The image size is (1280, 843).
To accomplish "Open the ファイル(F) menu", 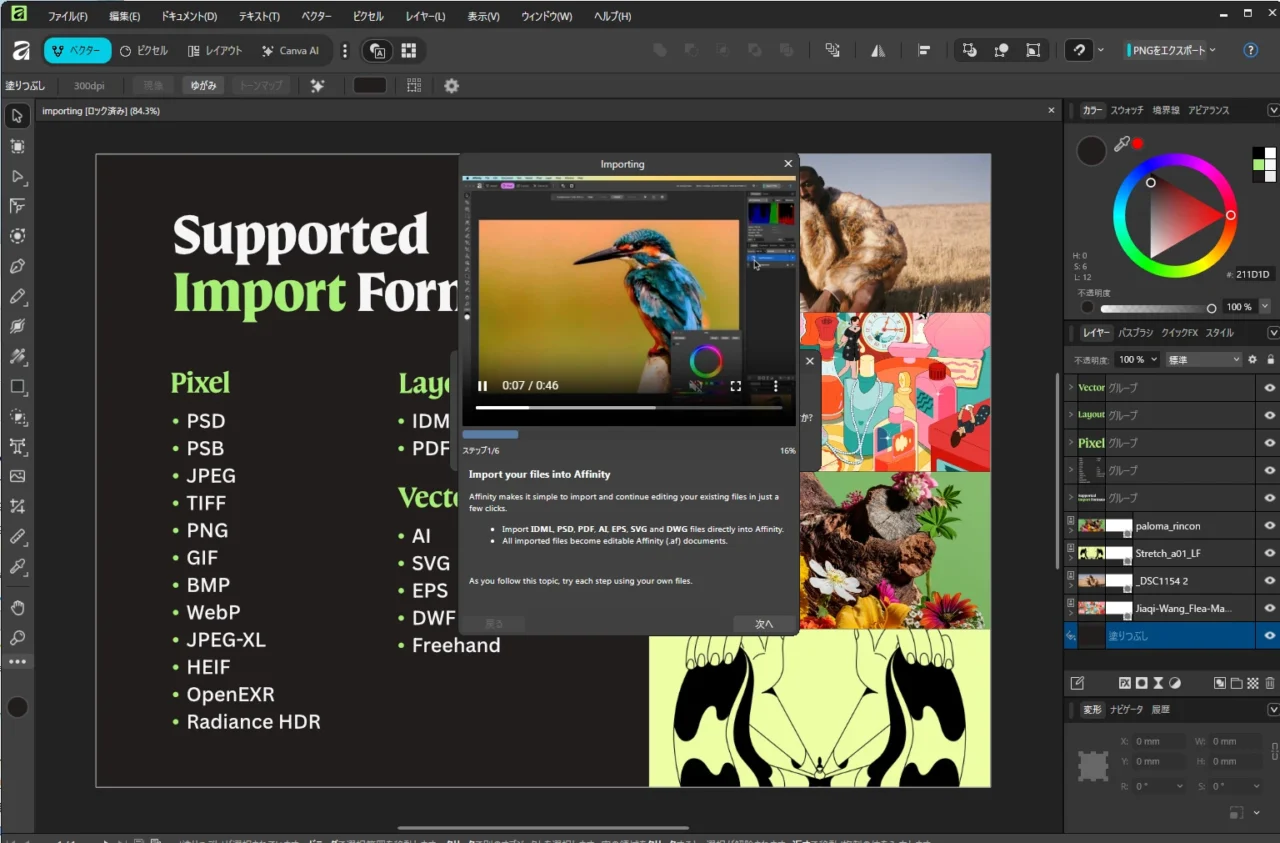I will pyautogui.click(x=67, y=17).
